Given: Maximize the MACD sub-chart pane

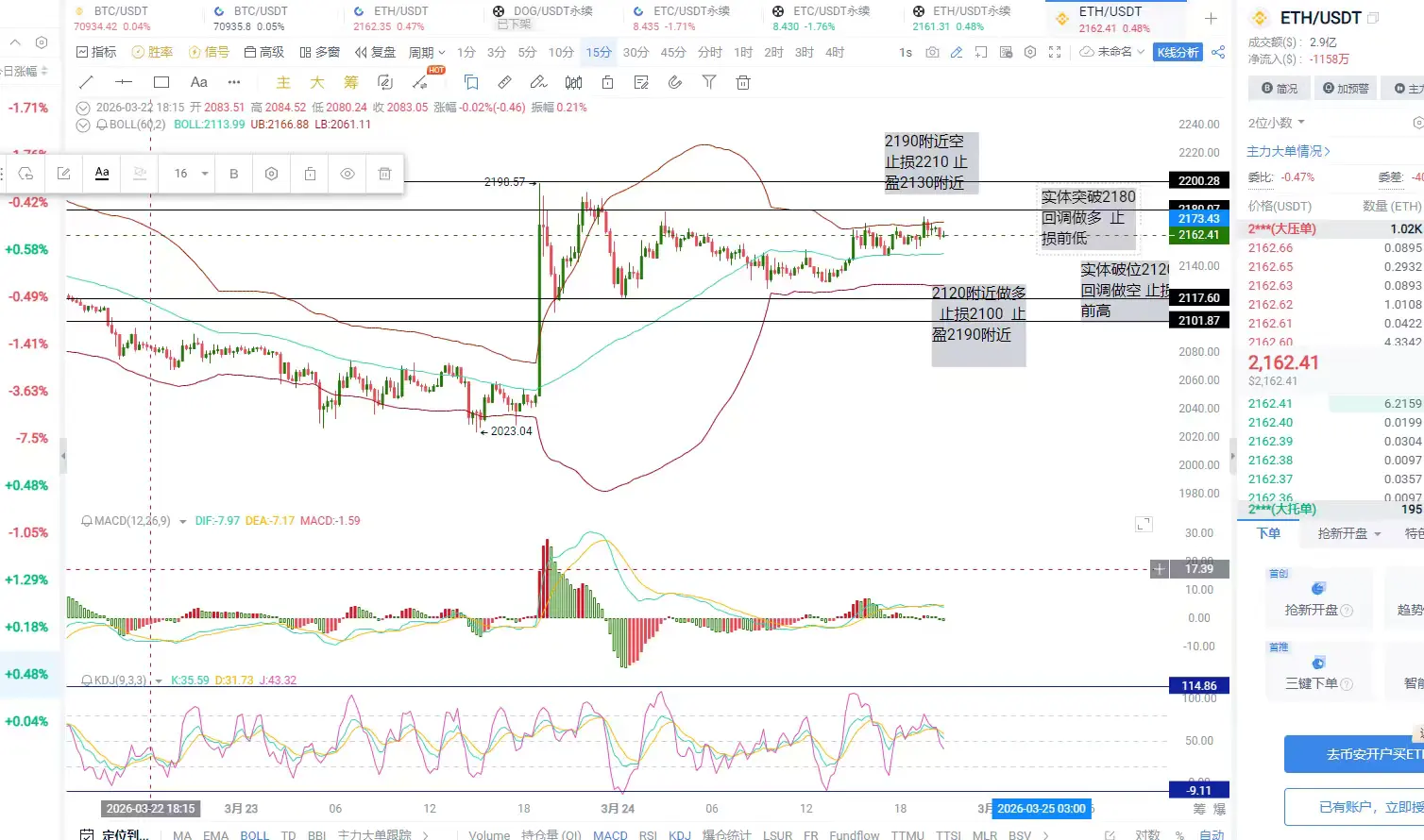Looking at the screenshot, I should [1144, 524].
